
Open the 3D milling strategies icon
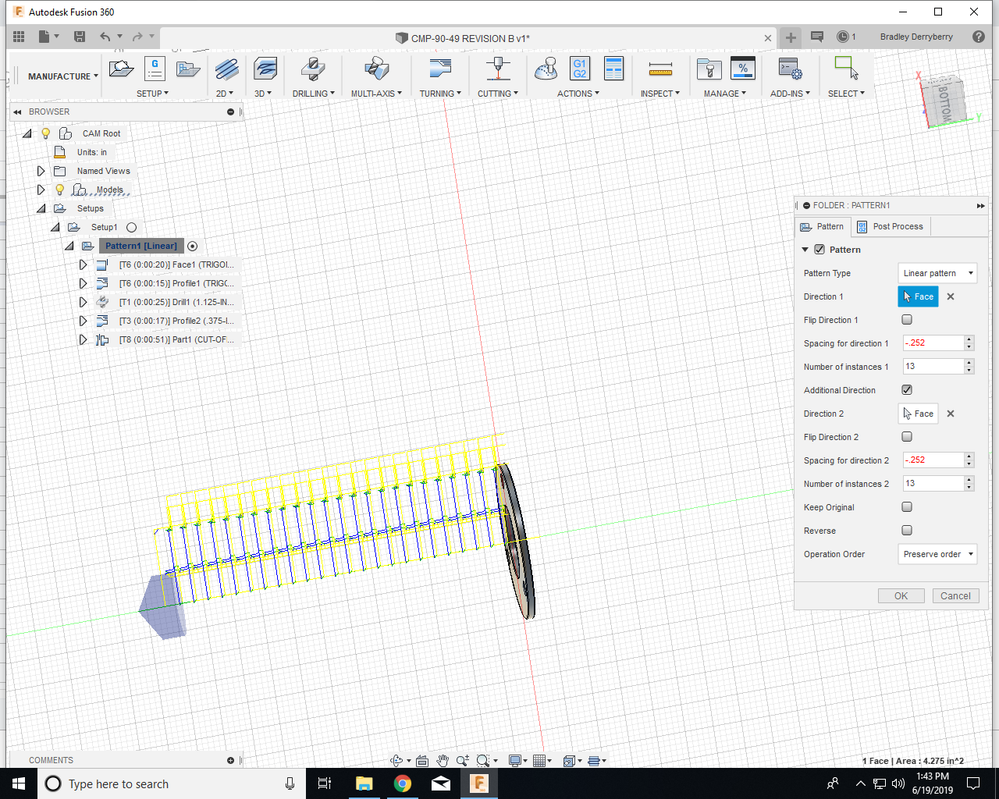(x=264, y=69)
